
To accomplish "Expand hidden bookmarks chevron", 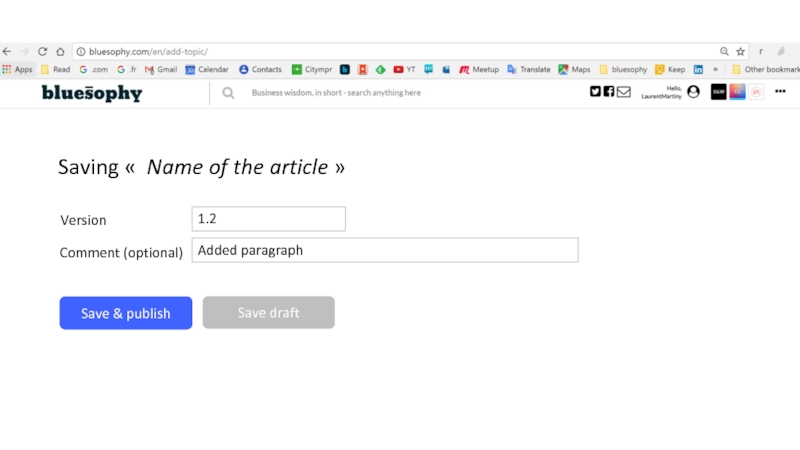I will 715,69.
